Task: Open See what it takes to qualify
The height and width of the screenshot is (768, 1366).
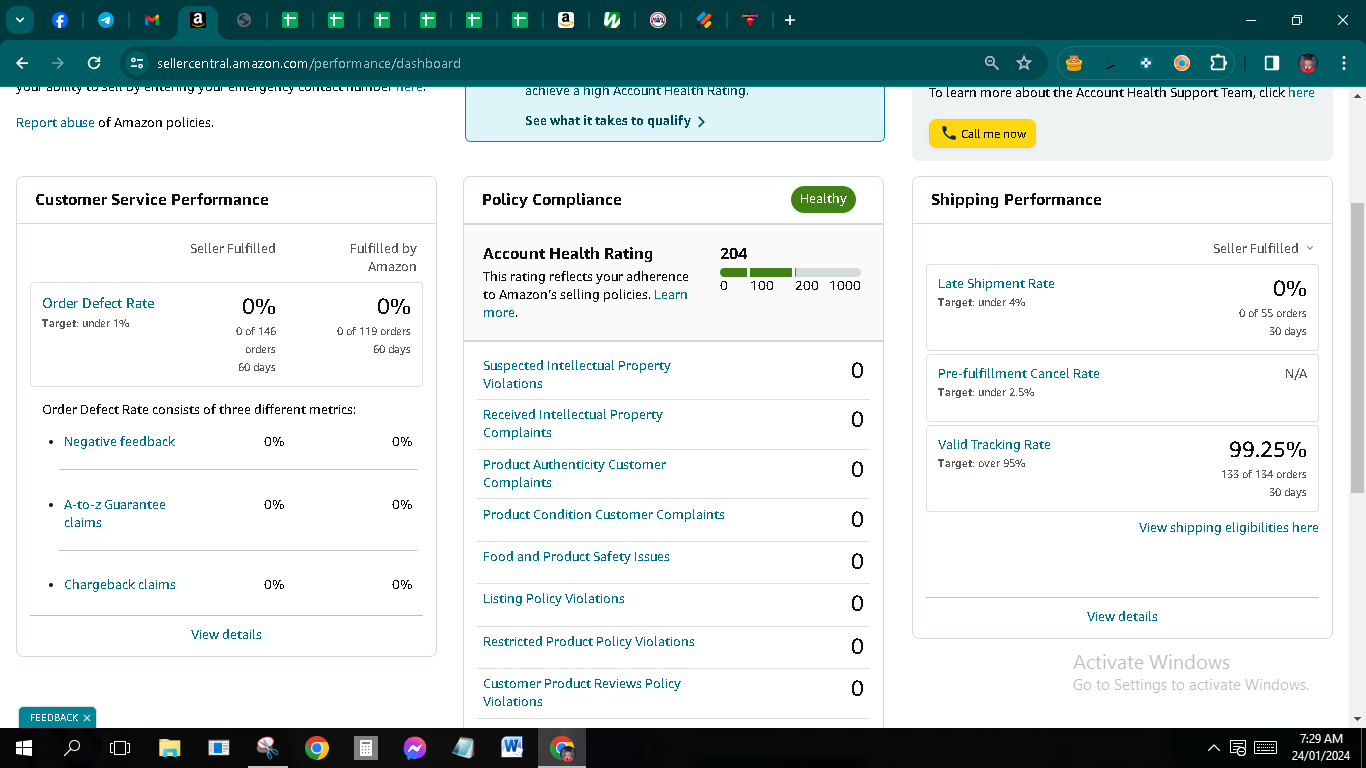Action: click(615, 121)
